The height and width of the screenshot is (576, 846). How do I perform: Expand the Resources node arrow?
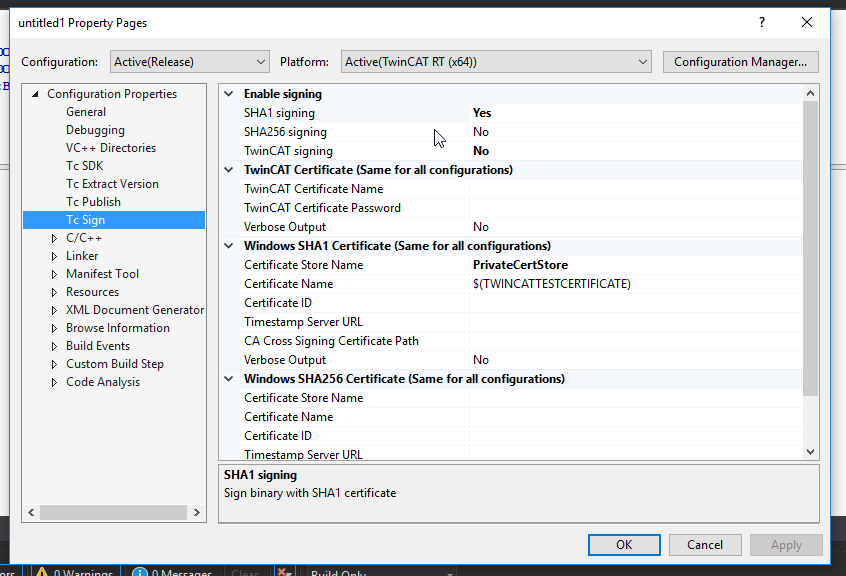click(54, 292)
